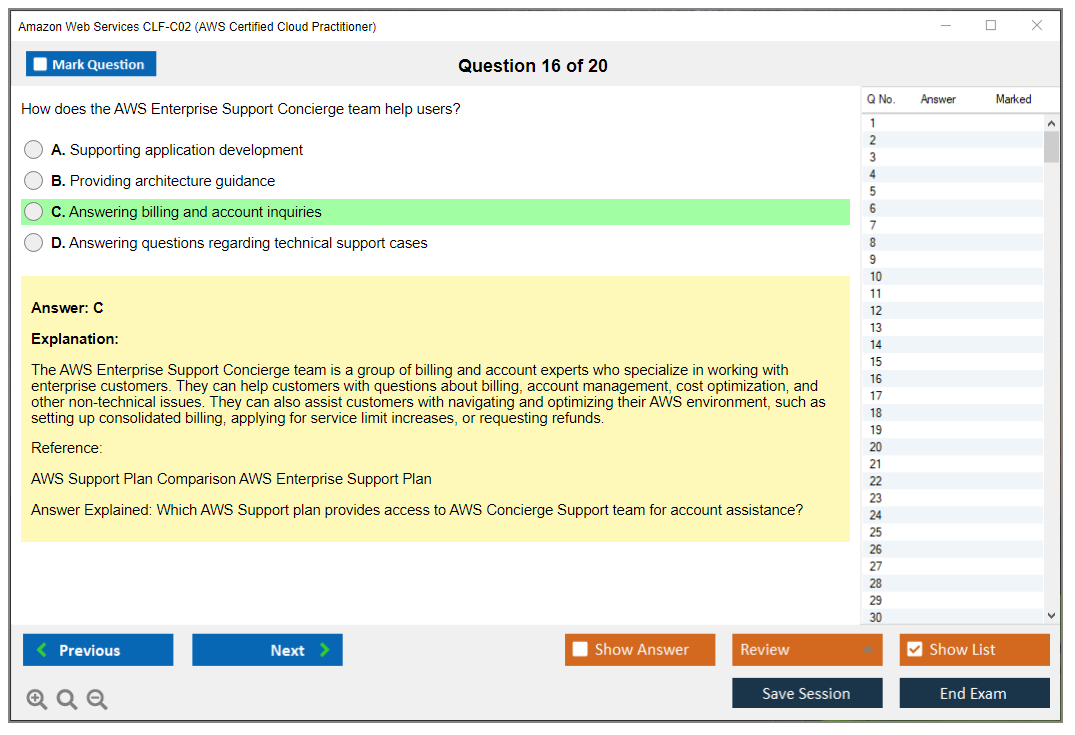Expand the Review dropdown arrow
The image size is (1075, 735).
pos(867,650)
